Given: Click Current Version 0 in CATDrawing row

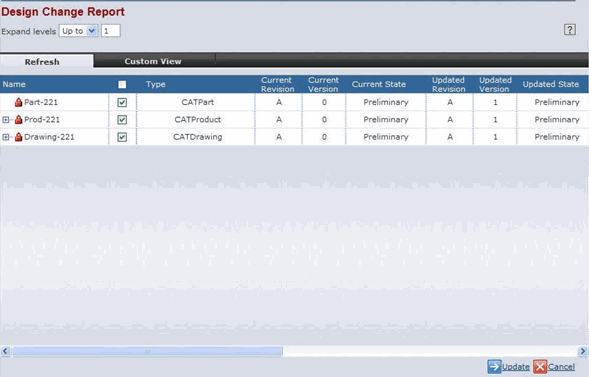Looking at the screenshot, I should click(x=324, y=137).
